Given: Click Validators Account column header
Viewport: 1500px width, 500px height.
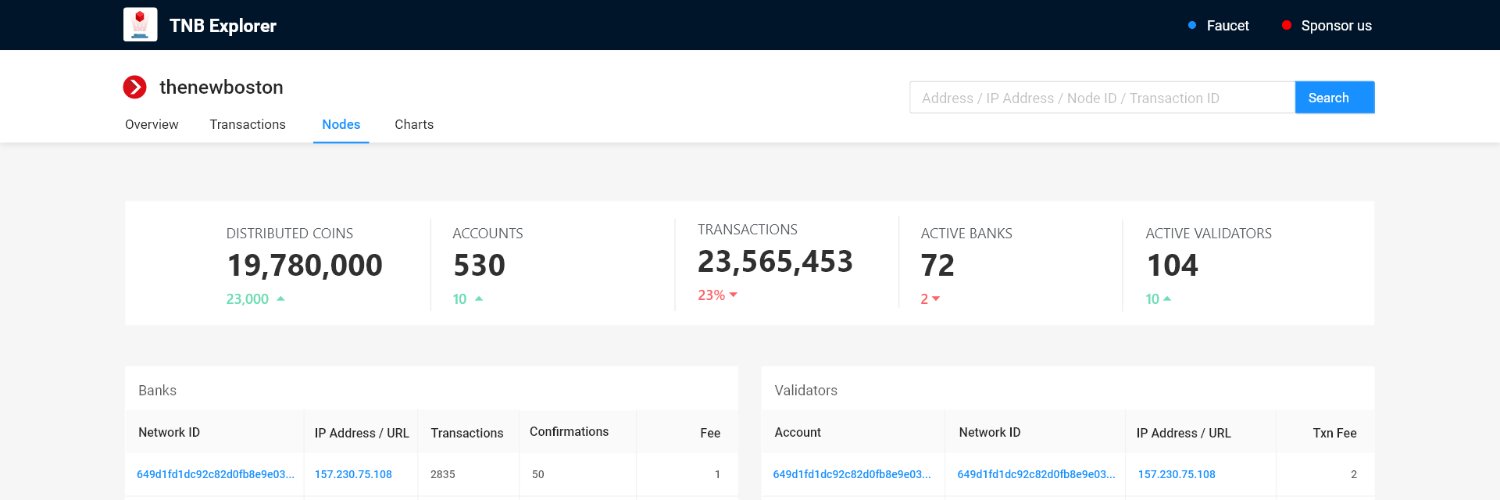Looking at the screenshot, I should coord(798,433).
